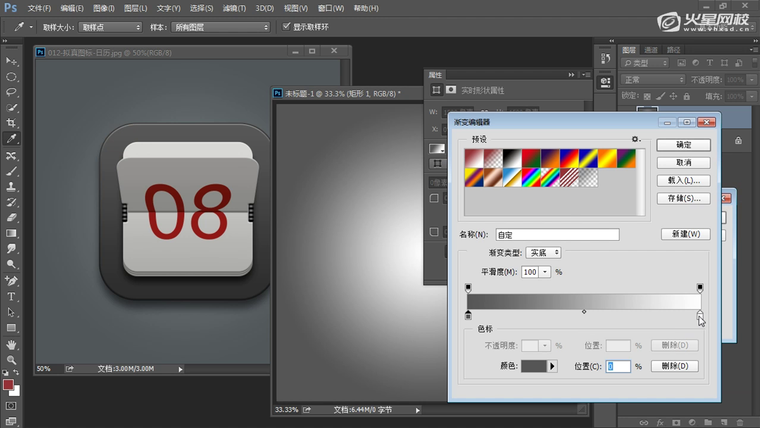760x428 pixels.
Task: Select the Move tool
Action: click(x=12, y=61)
